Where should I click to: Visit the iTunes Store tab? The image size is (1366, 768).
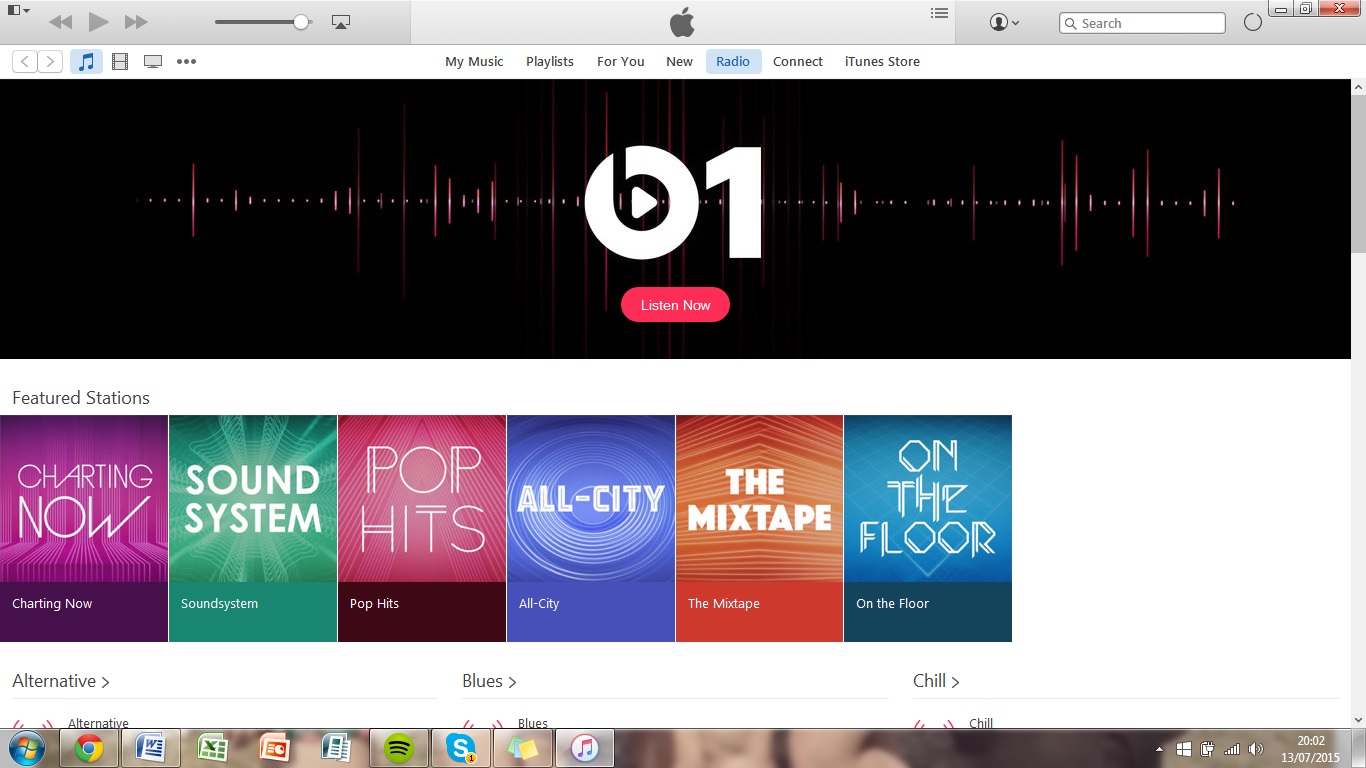tap(882, 61)
